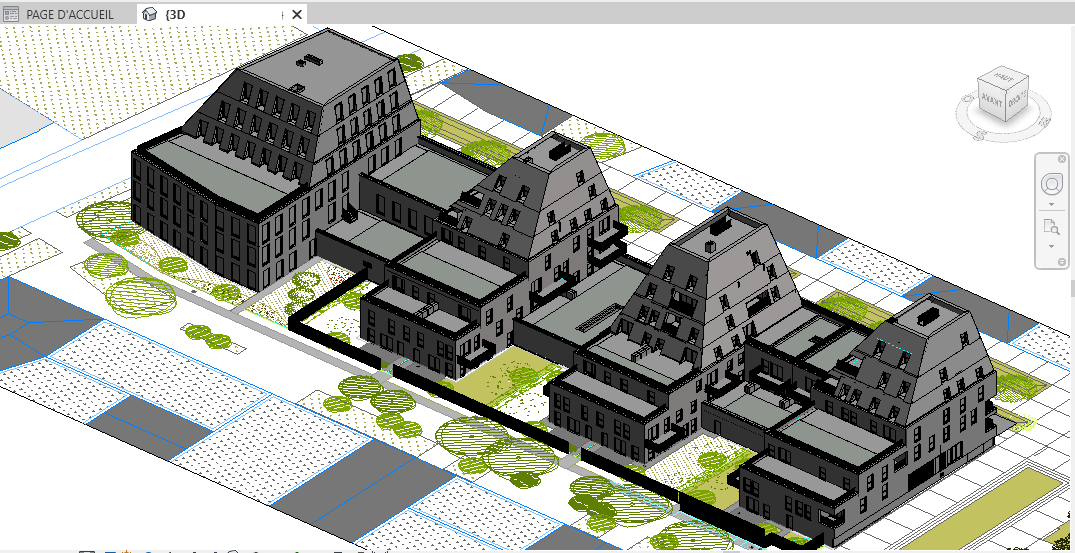Click the 3D house icon on the {3D tab
The height and width of the screenshot is (553, 1075).
point(150,14)
